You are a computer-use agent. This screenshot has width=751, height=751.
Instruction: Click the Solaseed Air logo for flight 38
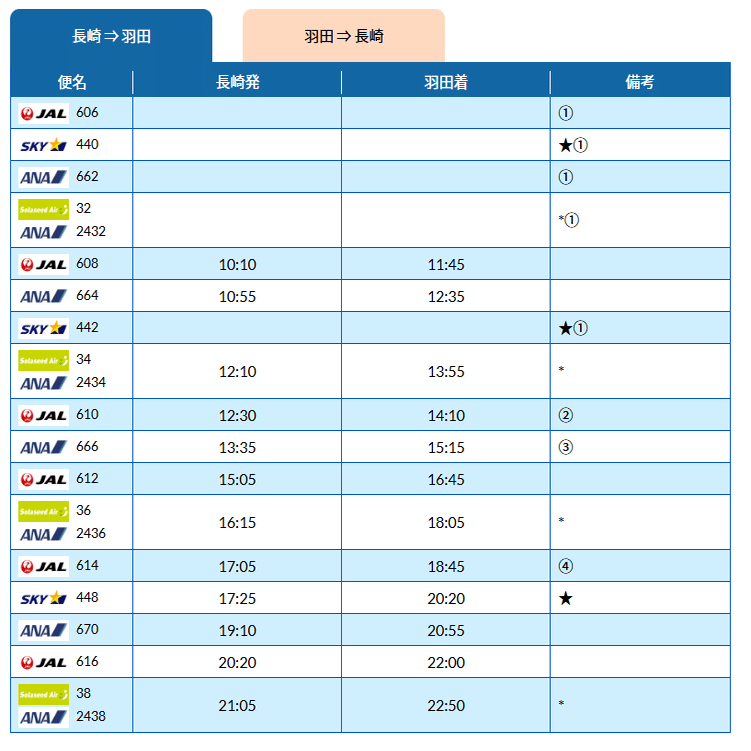(x=44, y=694)
